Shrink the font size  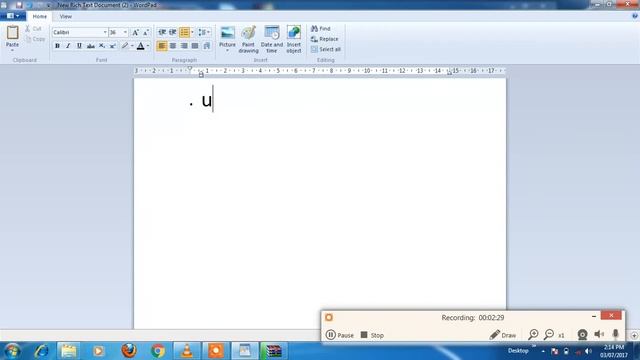(146, 32)
